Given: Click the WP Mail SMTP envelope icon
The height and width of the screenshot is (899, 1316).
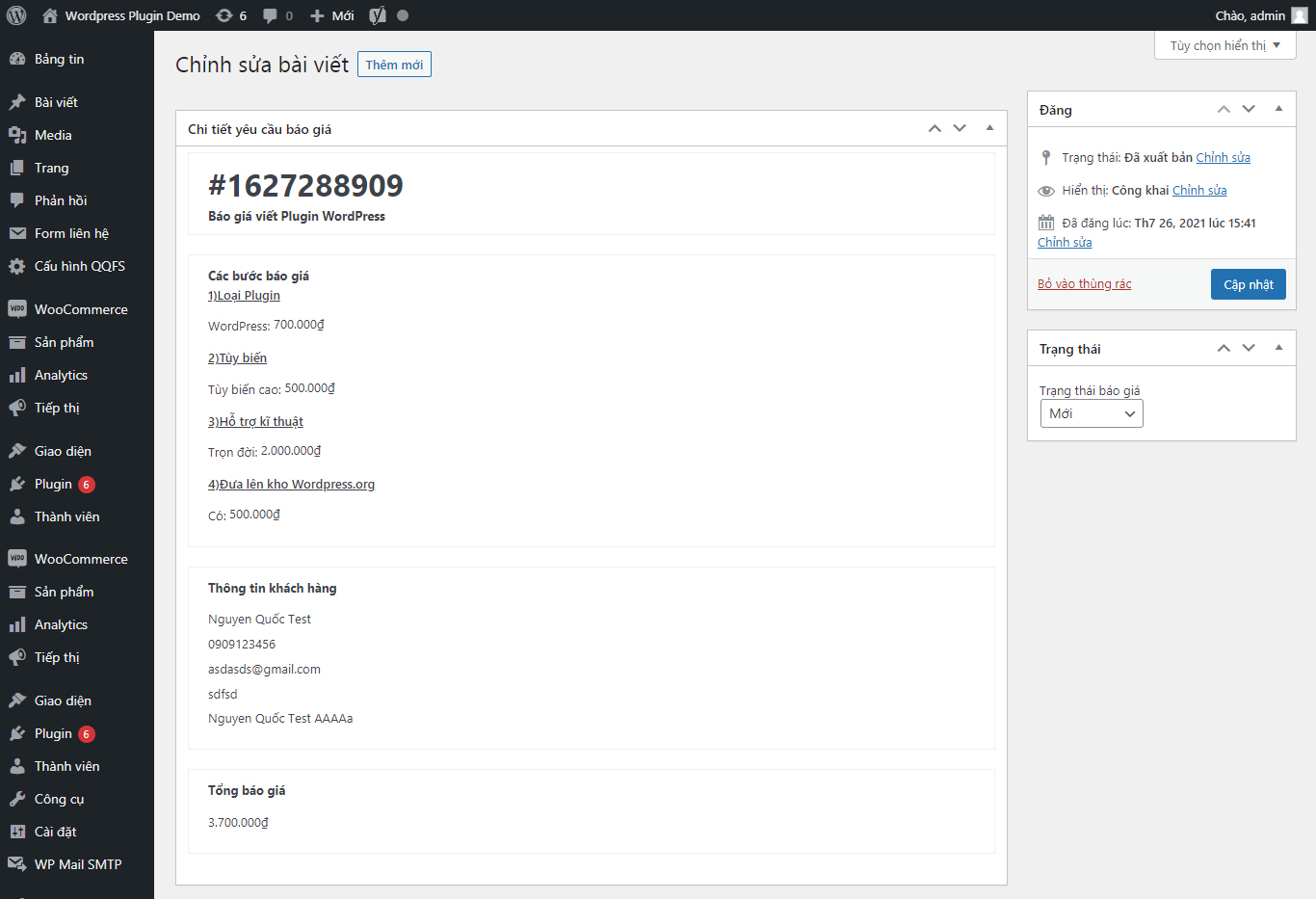Looking at the screenshot, I should click(x=17, y=864).
